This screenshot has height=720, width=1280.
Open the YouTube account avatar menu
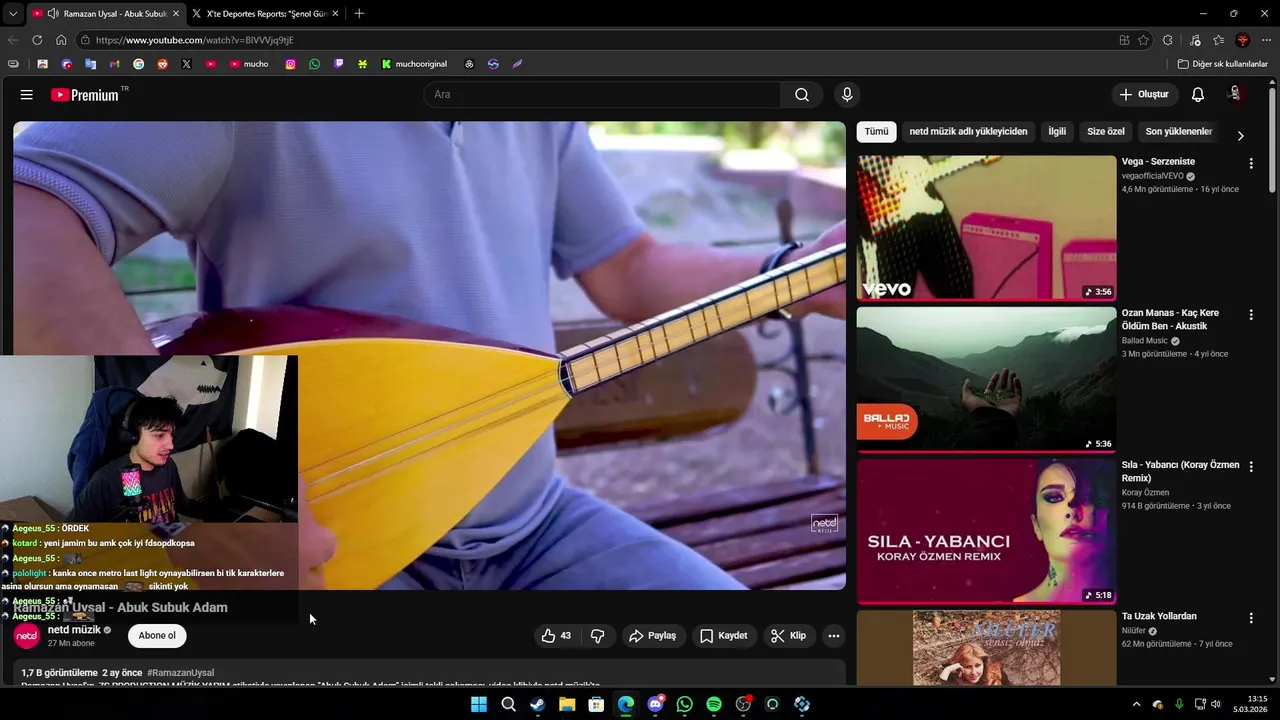[1236, 94]
